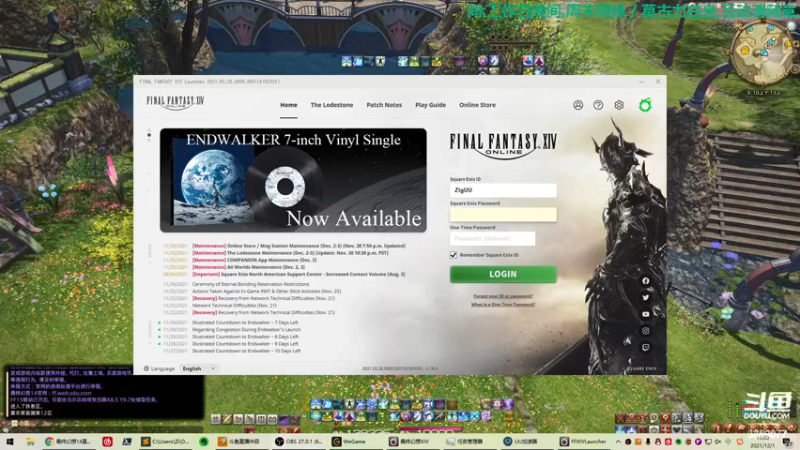Switch to the Chrome window in taskbar
The image size is (800, 450).
[x=68, y=441]
